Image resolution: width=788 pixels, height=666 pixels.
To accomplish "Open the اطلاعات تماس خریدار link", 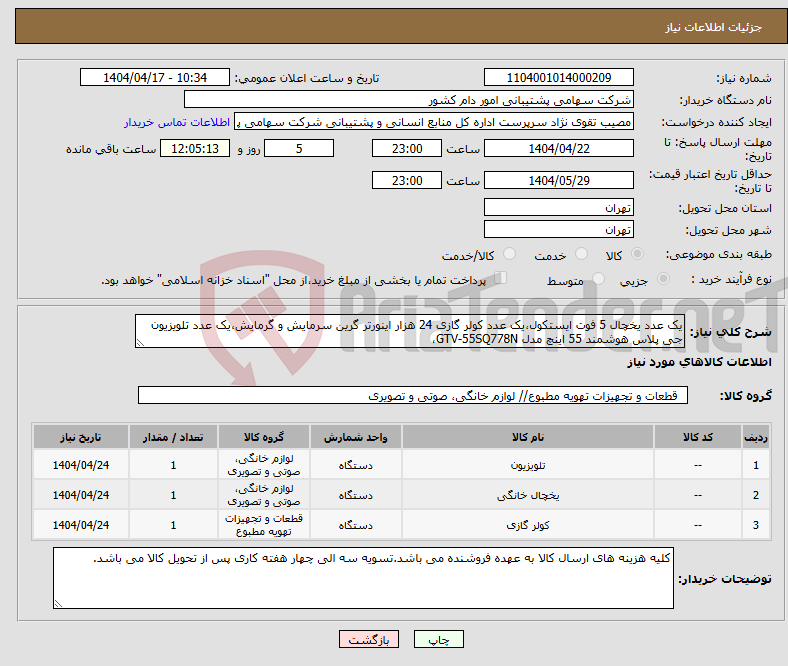I will (177, 122).
